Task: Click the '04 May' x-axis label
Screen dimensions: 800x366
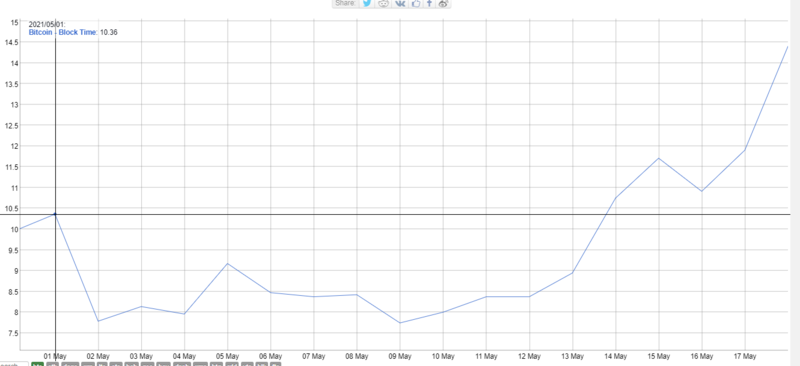Action: (184, 356)
